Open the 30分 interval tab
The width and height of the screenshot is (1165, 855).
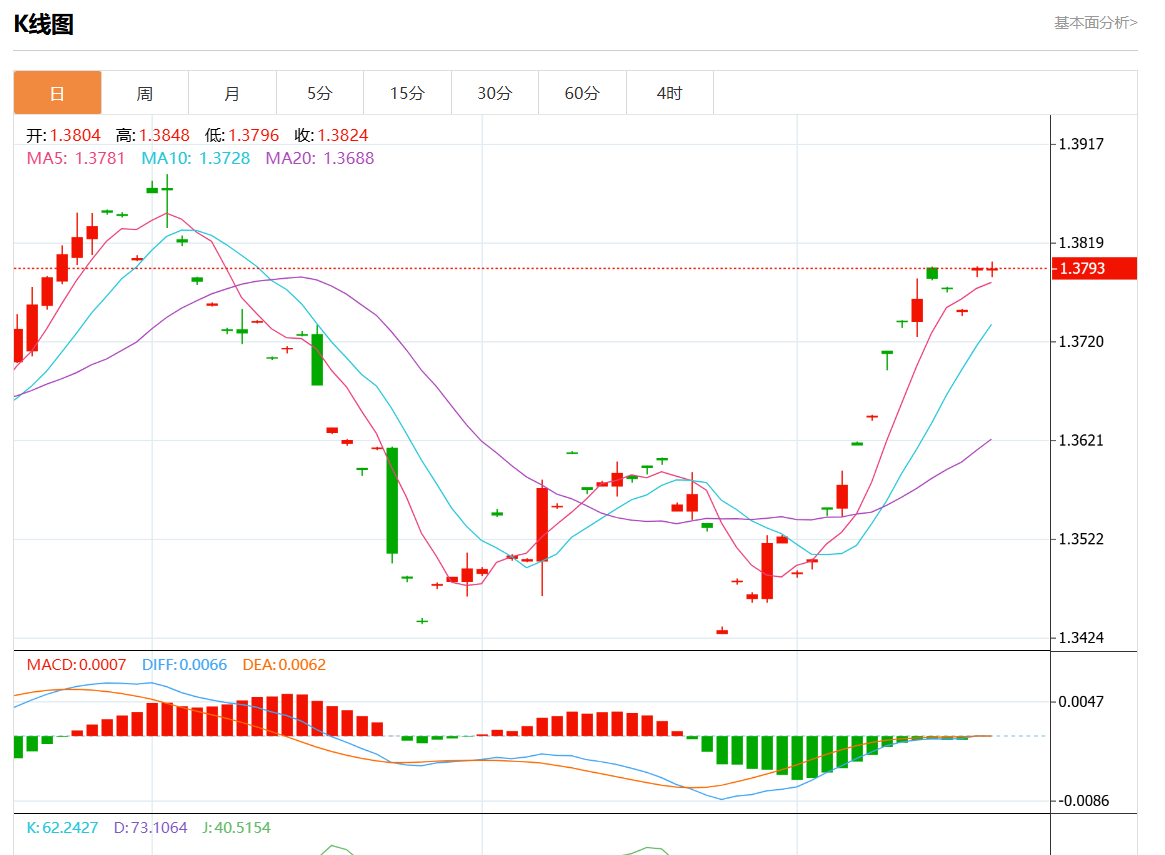[x=495, y=93]
